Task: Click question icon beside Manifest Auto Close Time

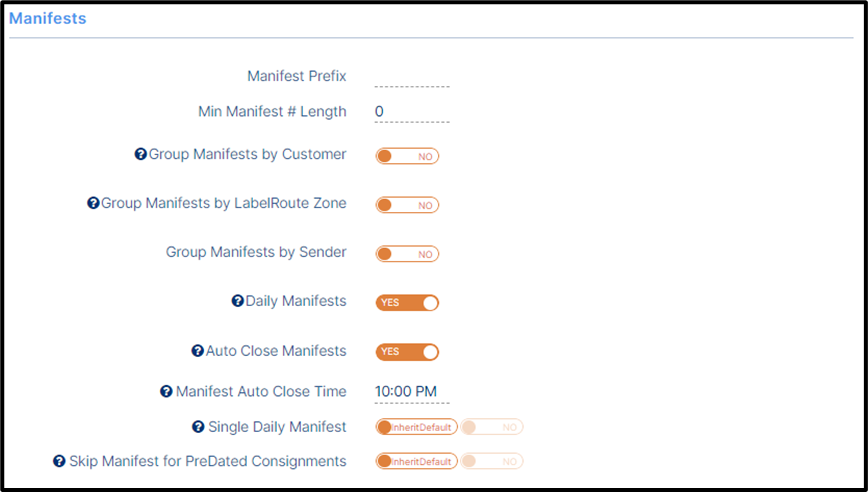Action: 166,391
